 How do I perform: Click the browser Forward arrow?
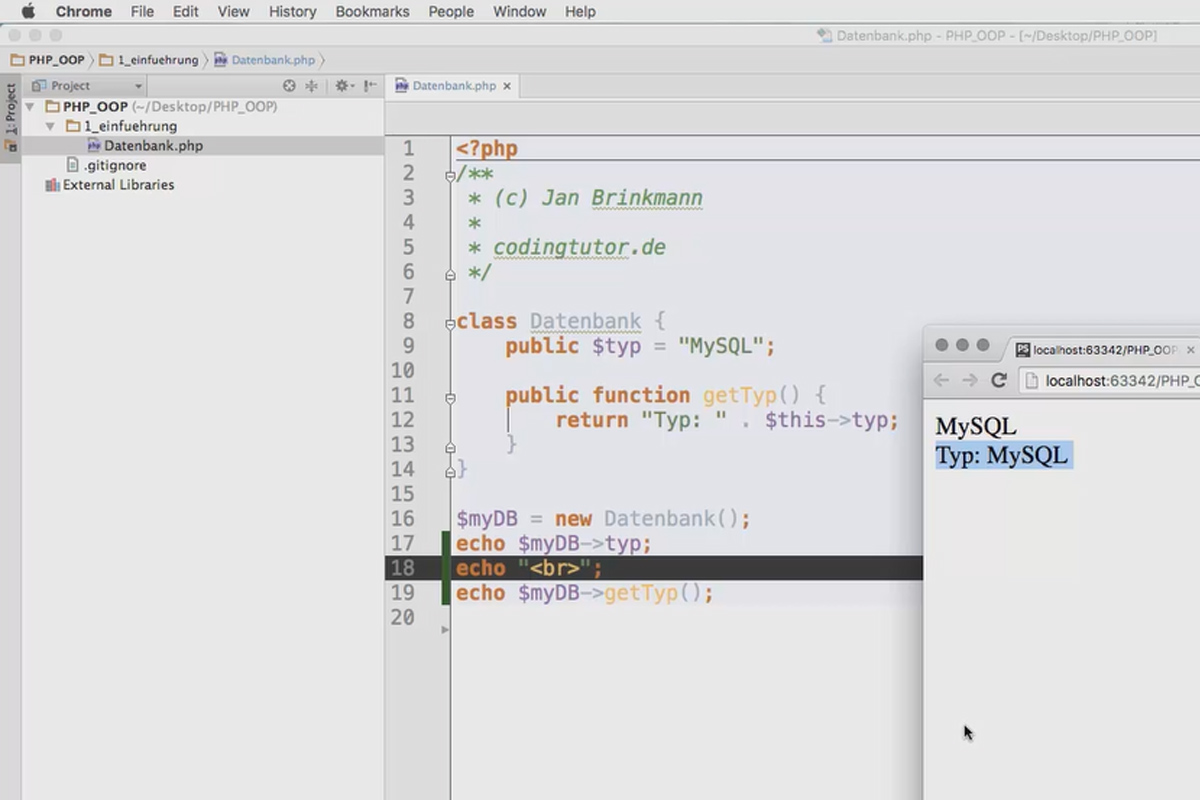point(969,380)
